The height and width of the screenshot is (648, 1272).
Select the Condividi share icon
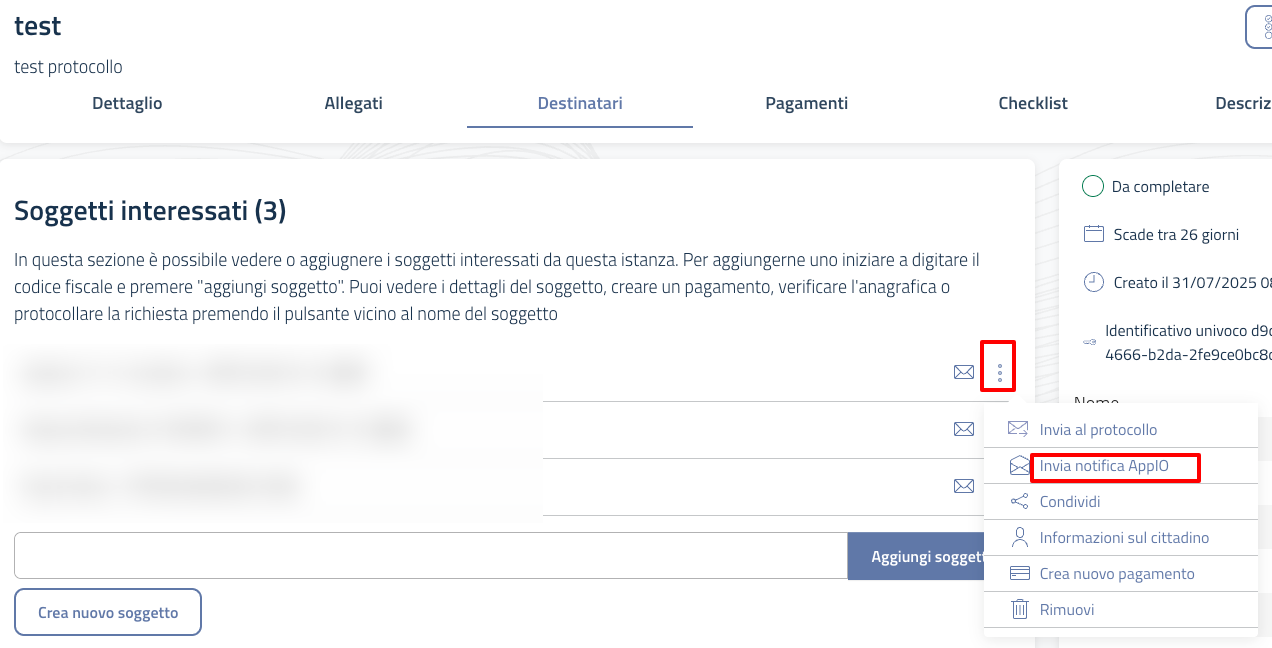click(1018, 501)
